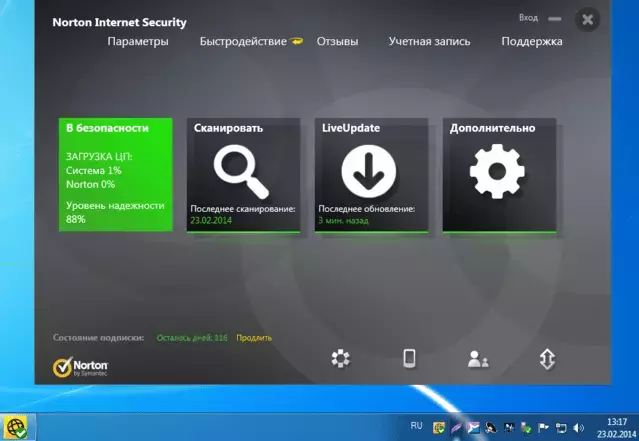The width and height of the screenshot is (639, 441).
Task: Click the Дополнительно gear icon
Action: click(497, 172)
